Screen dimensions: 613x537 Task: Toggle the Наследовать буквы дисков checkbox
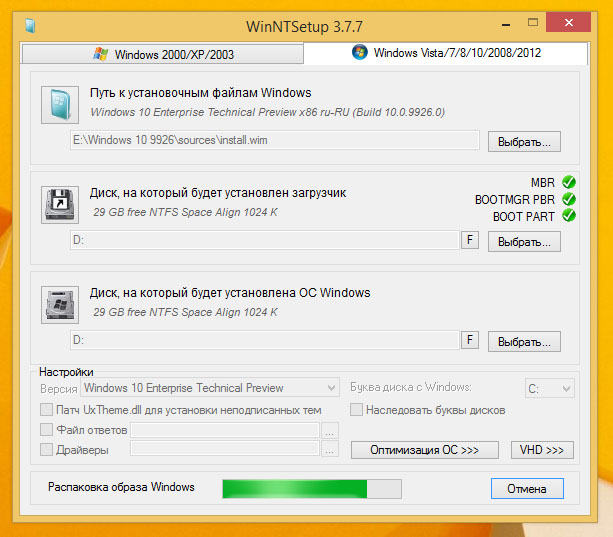pos(356,410)
